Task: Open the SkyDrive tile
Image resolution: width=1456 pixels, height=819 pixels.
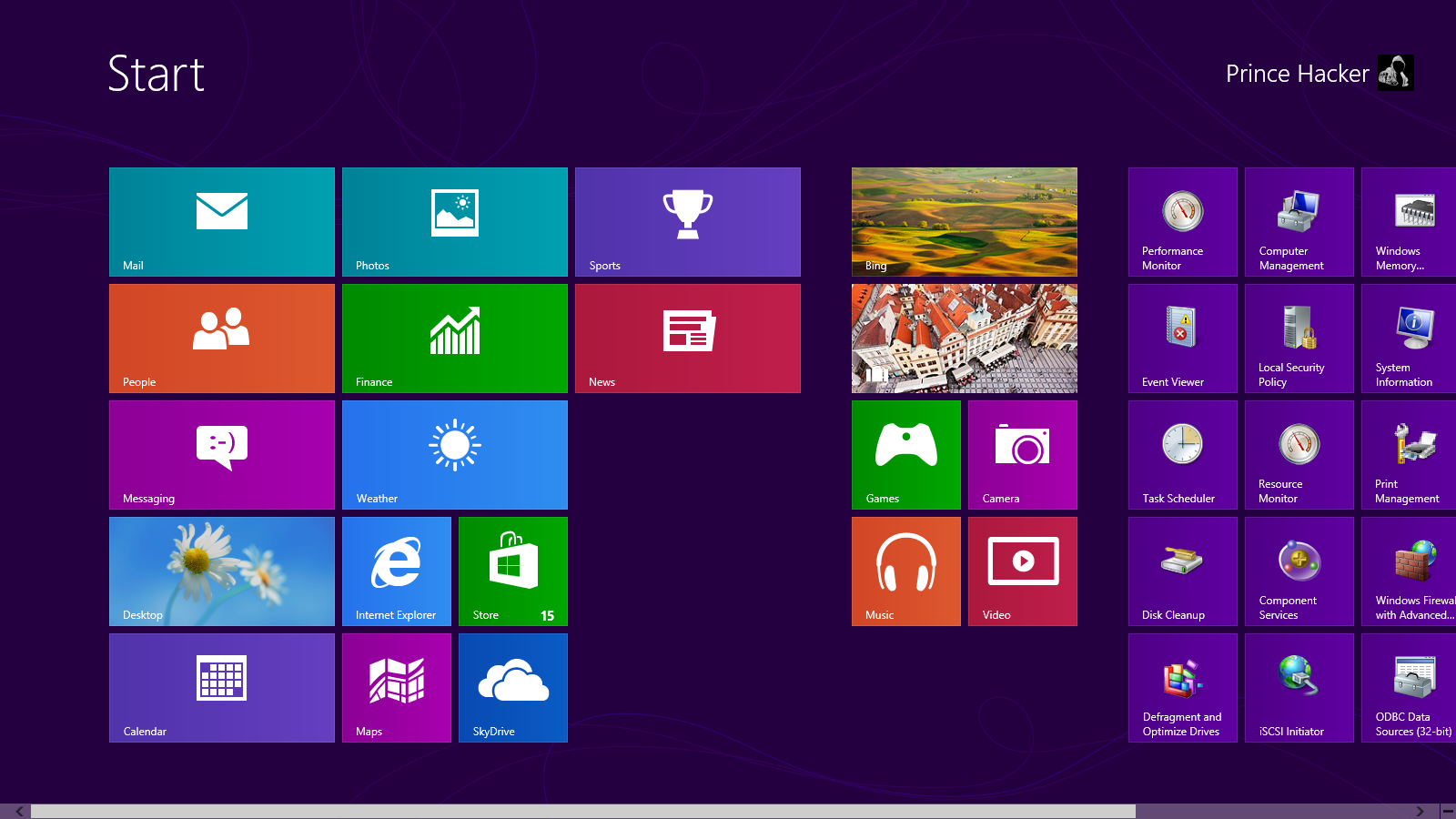Action: tap(513, 688)
